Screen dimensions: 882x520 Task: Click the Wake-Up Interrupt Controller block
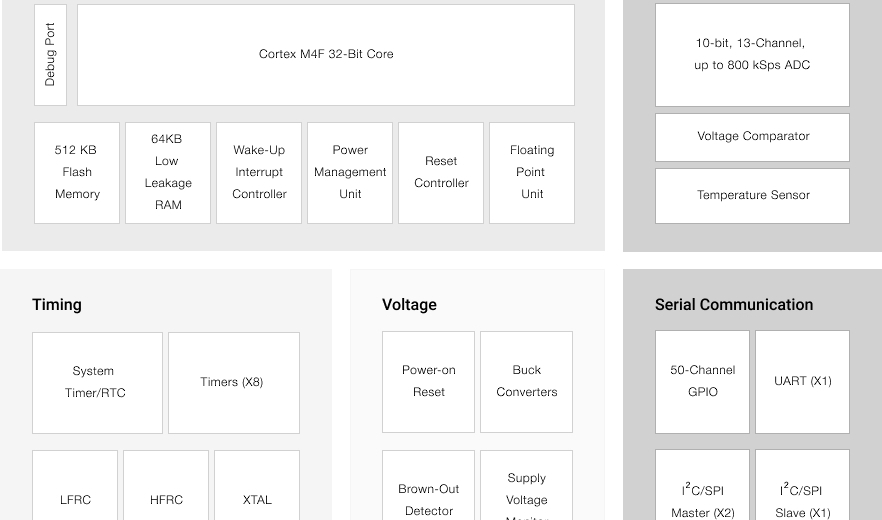(x=259, y=172)
